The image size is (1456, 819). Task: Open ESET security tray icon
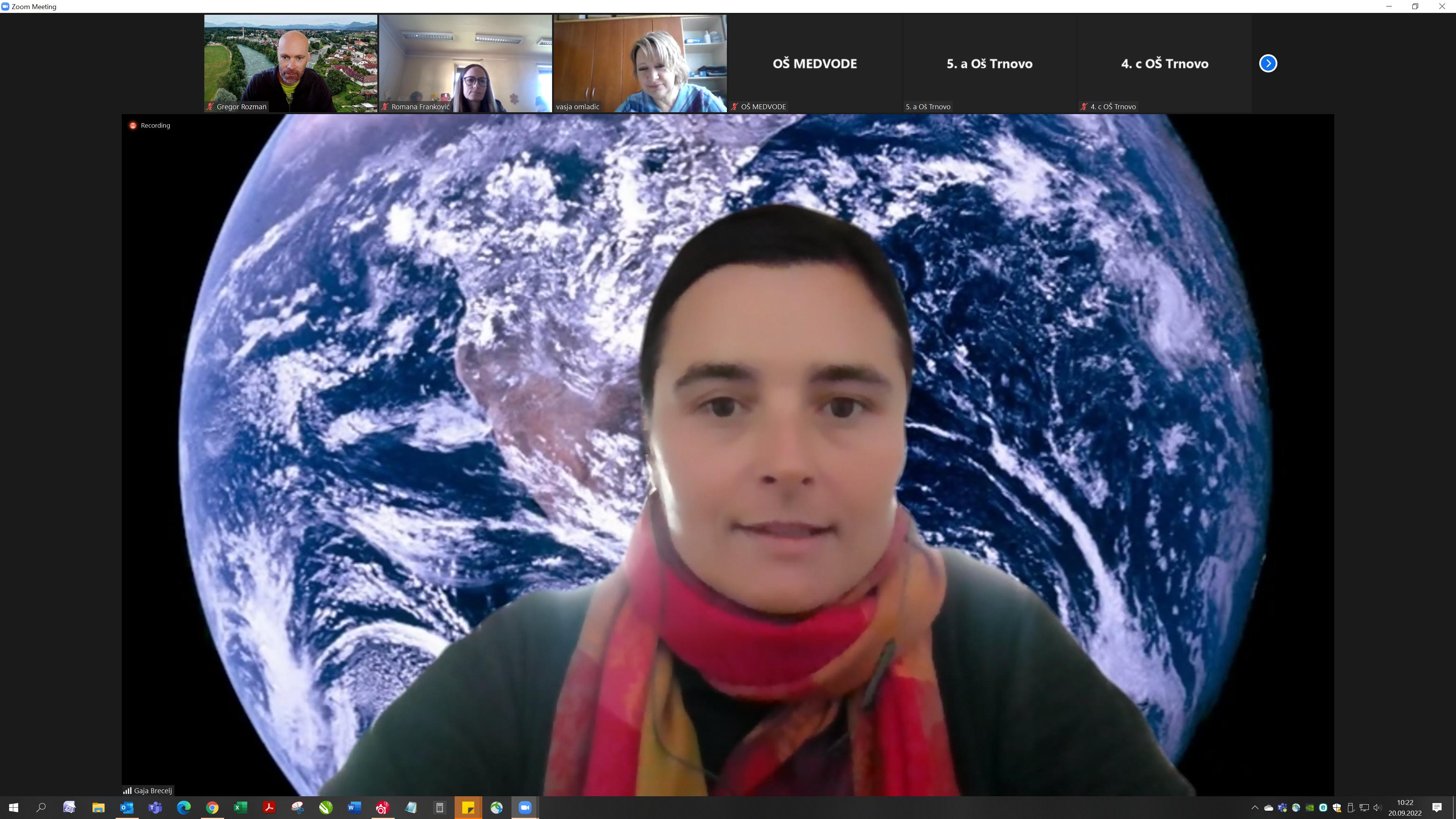[1323, 808]
